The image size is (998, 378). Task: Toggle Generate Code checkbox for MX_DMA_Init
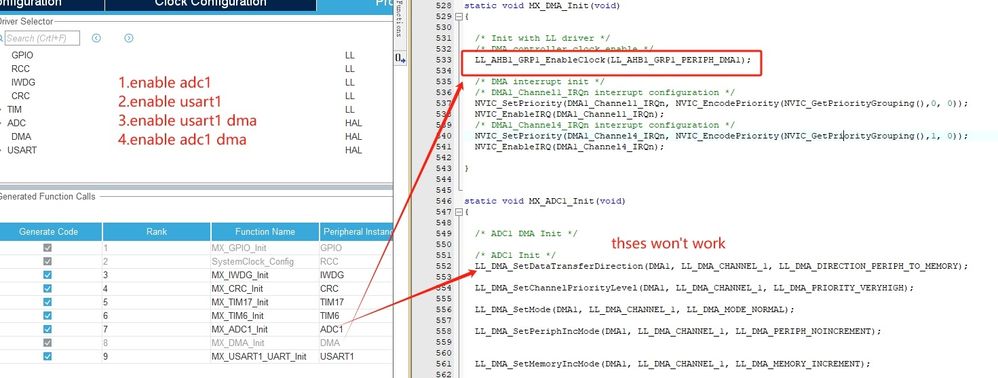tap(47, 343)
